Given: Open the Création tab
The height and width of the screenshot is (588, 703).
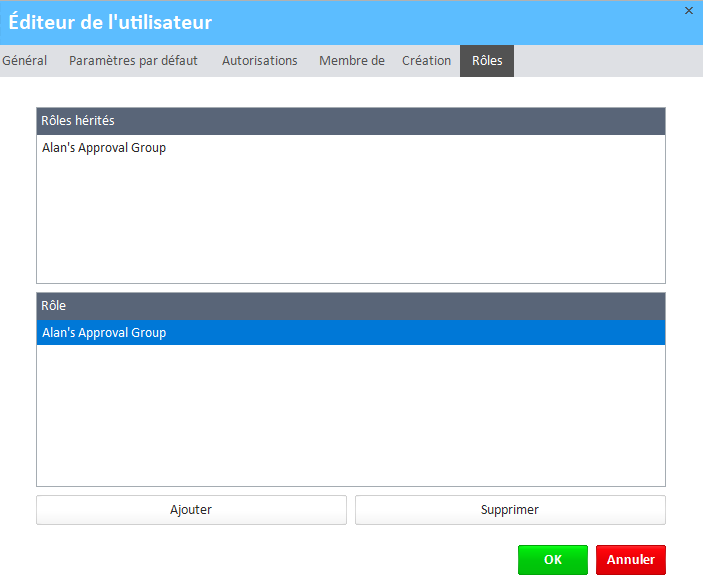Looking at the screenshot, I should tap(426, 61).
